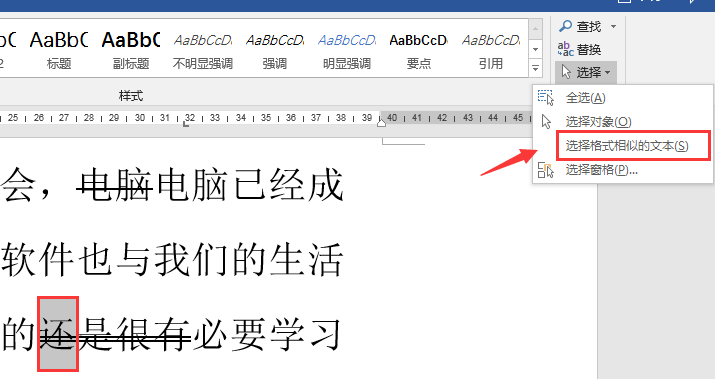Apply the Intense Emphasis (明显强调) style

pos(347,48)
